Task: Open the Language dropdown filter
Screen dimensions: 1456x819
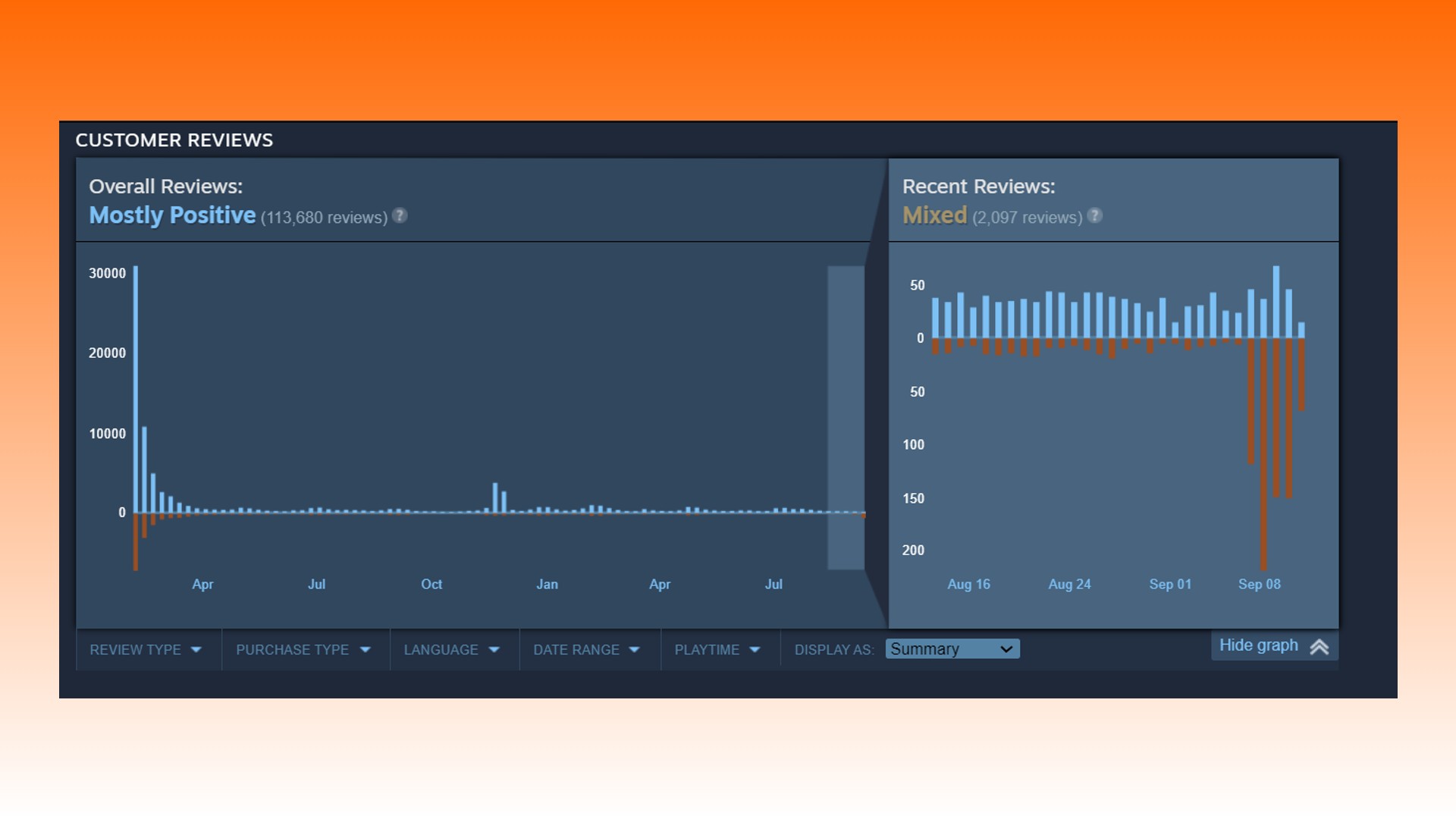Action: [x=450, y=649]
